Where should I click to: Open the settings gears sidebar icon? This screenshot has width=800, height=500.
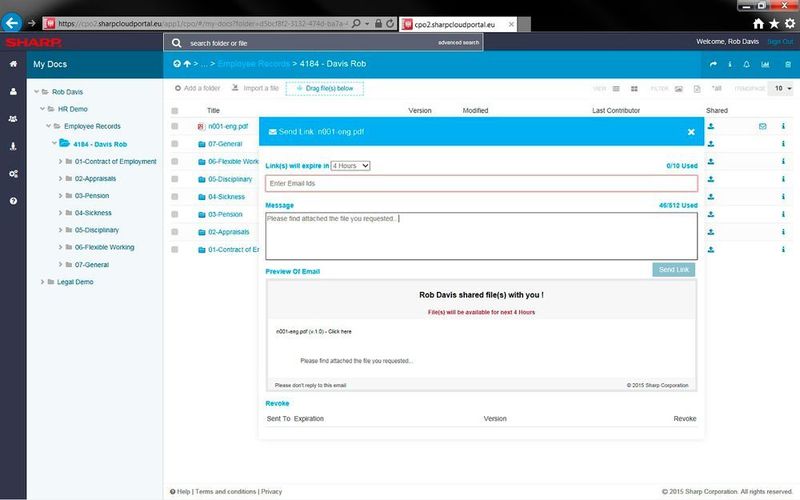click(13, 174)
